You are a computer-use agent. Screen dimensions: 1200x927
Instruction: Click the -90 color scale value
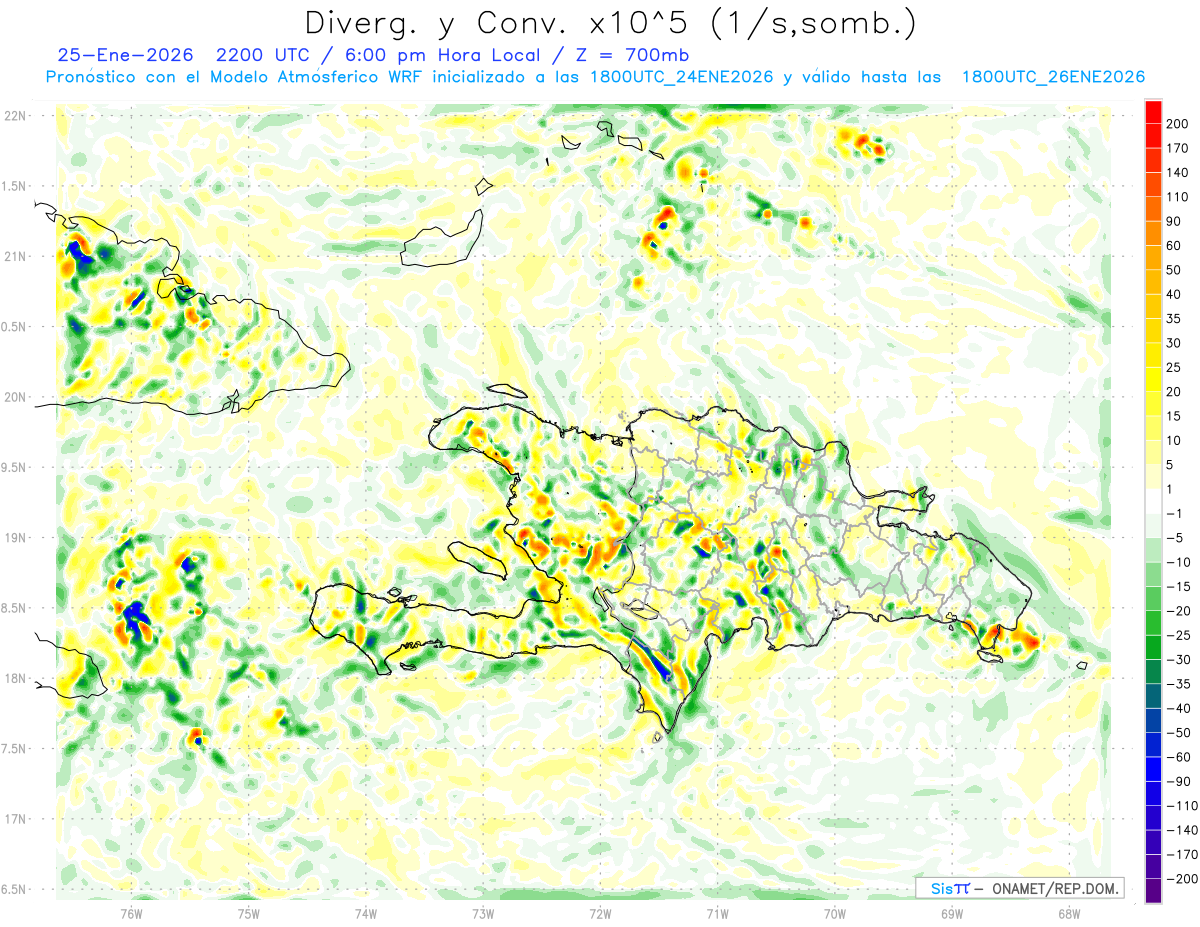pos(1181,782)
